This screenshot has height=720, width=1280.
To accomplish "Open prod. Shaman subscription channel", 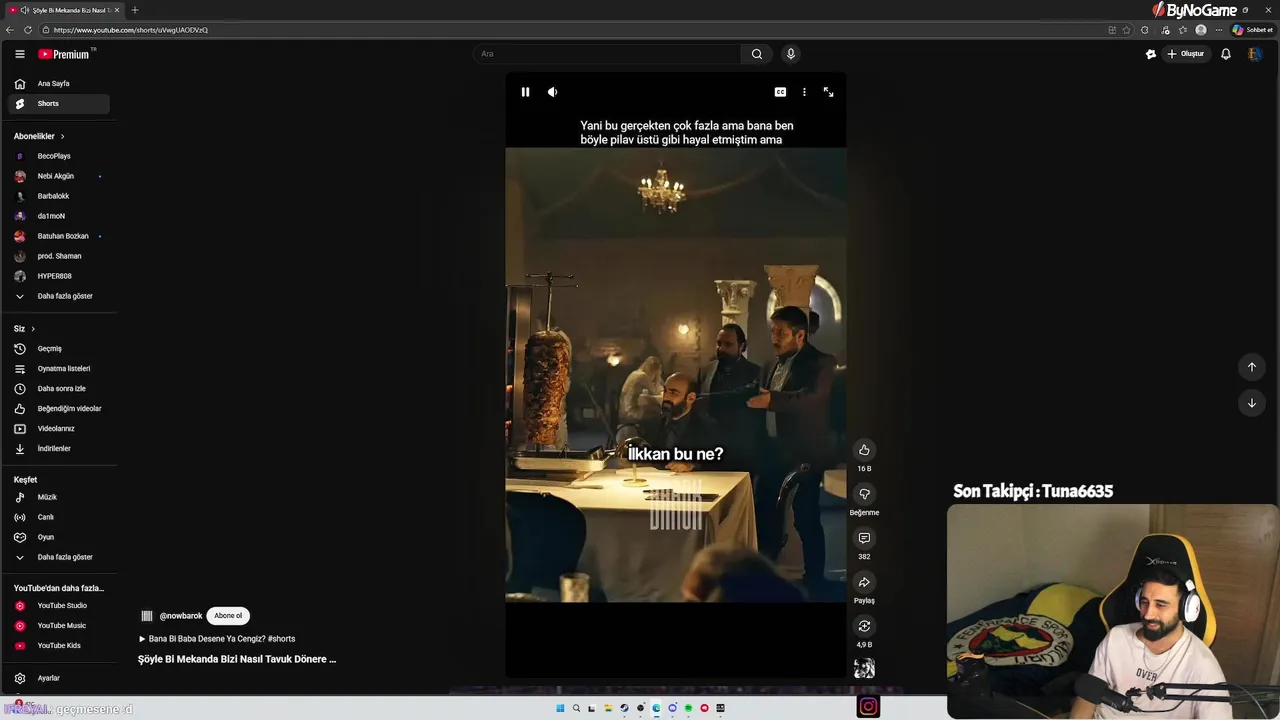I will coord(59,256).
